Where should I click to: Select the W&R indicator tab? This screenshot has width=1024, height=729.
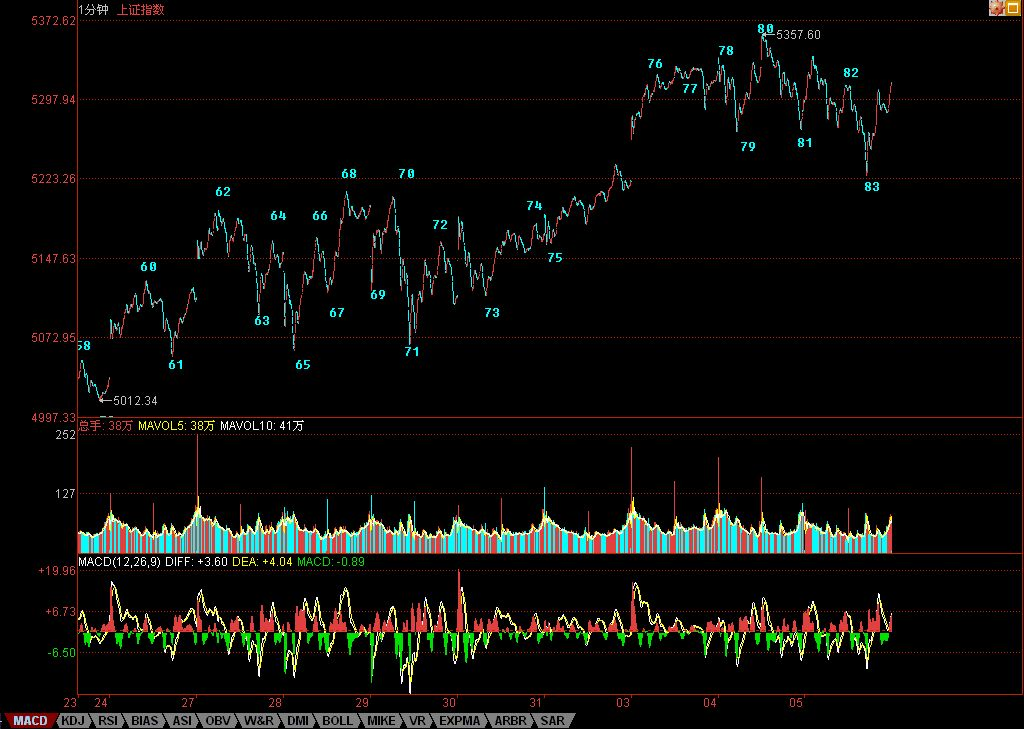(258, 720)
